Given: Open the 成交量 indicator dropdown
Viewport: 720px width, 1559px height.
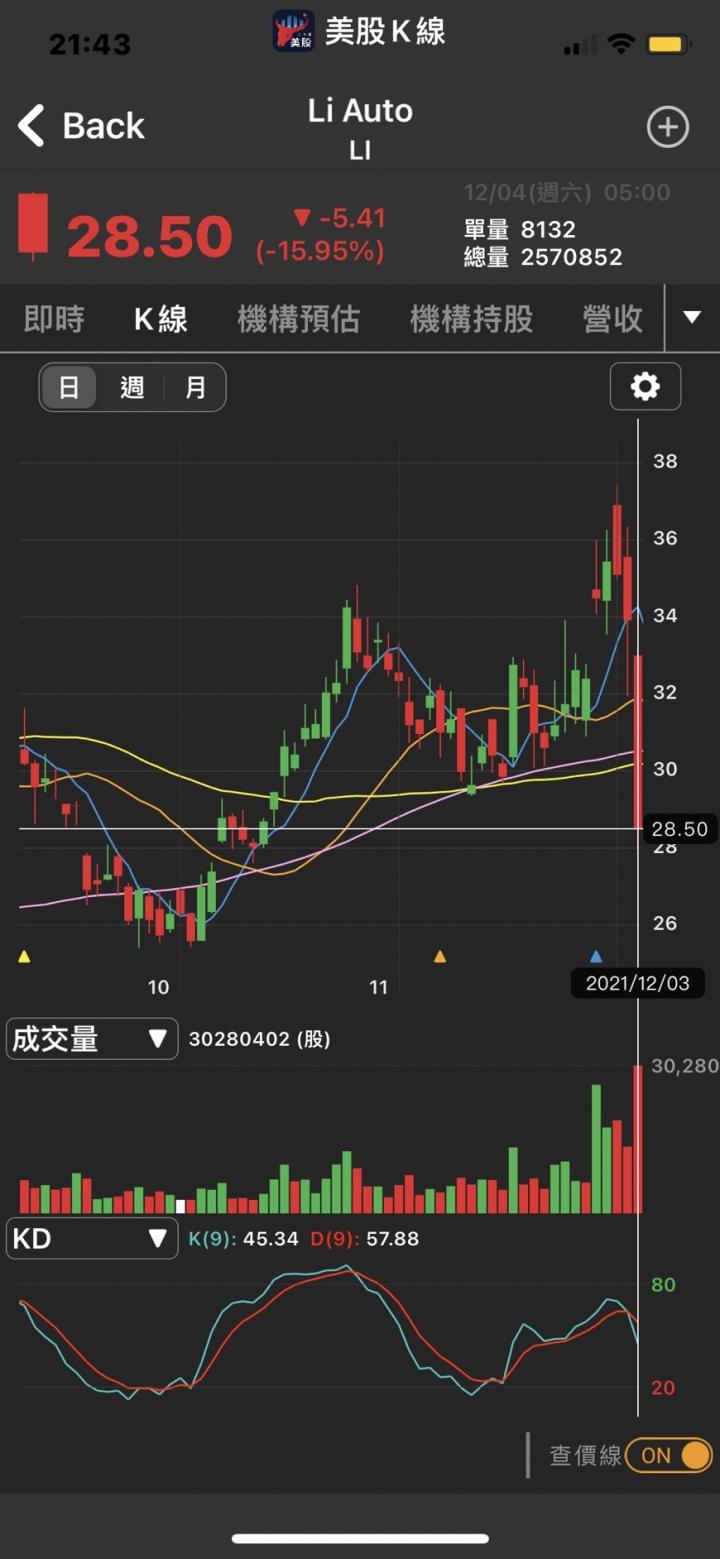Looking at the screenshot, I should [92, 1039].
